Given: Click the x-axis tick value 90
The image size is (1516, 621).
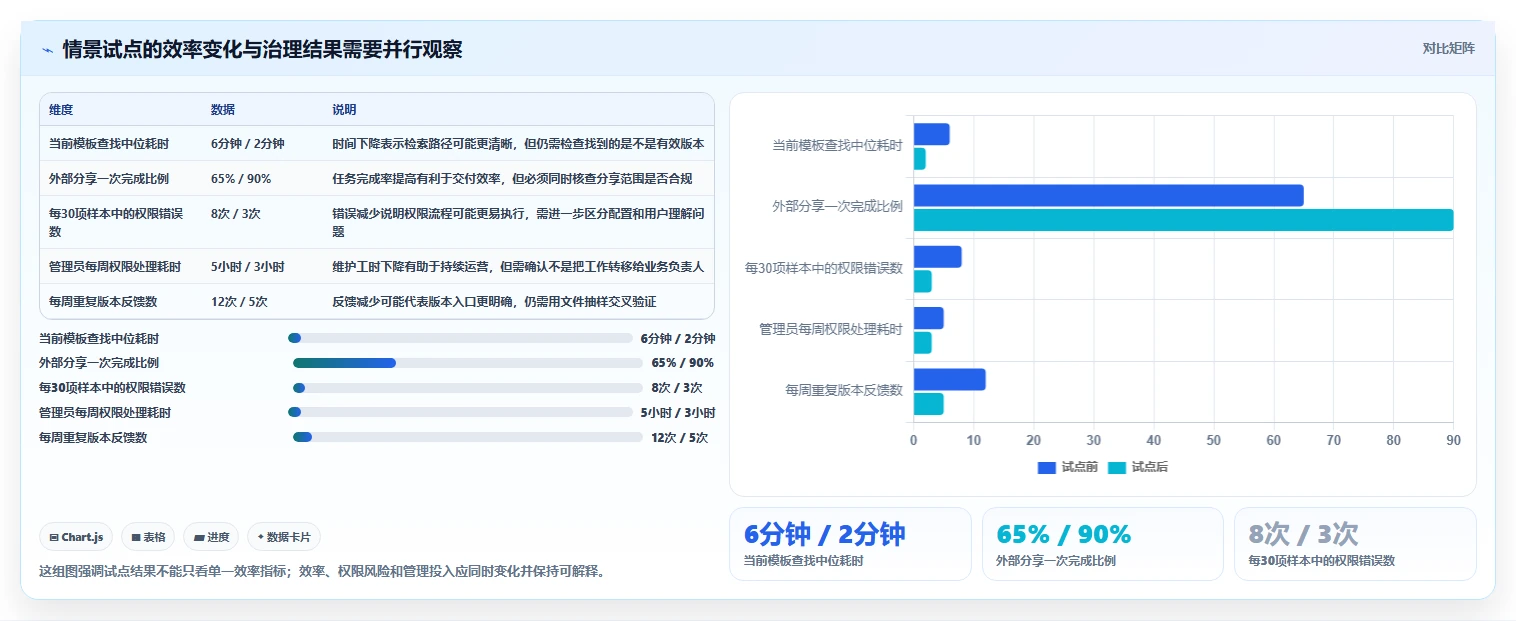Looking at the screenshot, I should click(x=1453, y=440).
